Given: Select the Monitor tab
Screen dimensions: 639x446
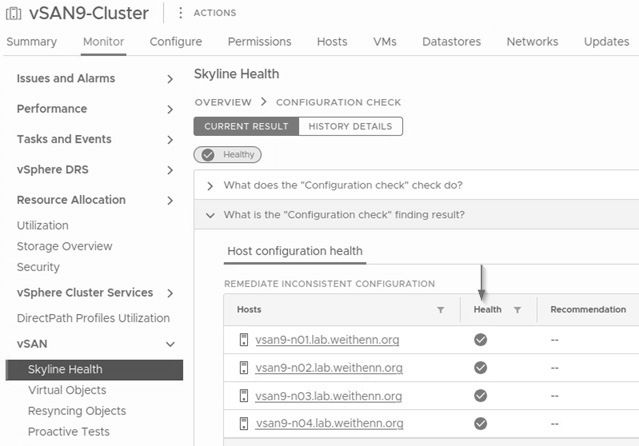Looking at the screenshot, I should click(104, 42).
